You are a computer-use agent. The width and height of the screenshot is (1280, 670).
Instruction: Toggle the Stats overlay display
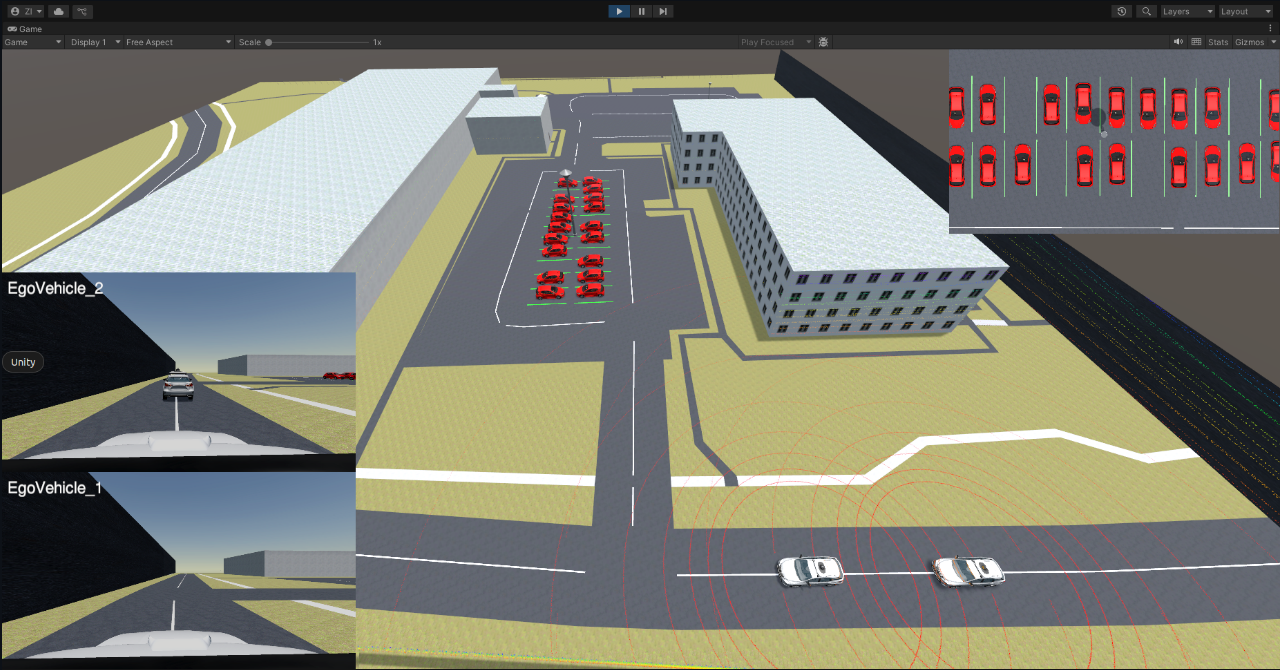pos(1219,42)
